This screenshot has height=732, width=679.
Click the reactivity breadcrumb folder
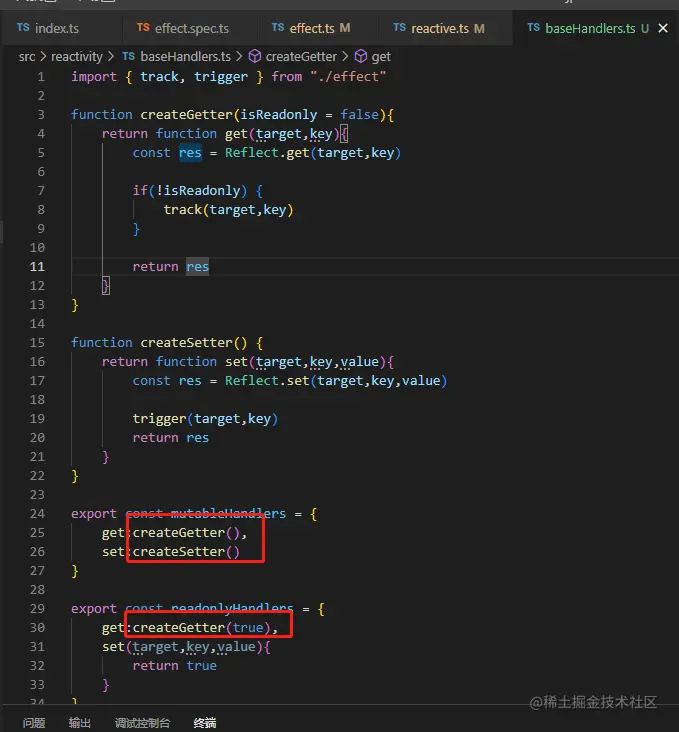(x=77, y=56)
